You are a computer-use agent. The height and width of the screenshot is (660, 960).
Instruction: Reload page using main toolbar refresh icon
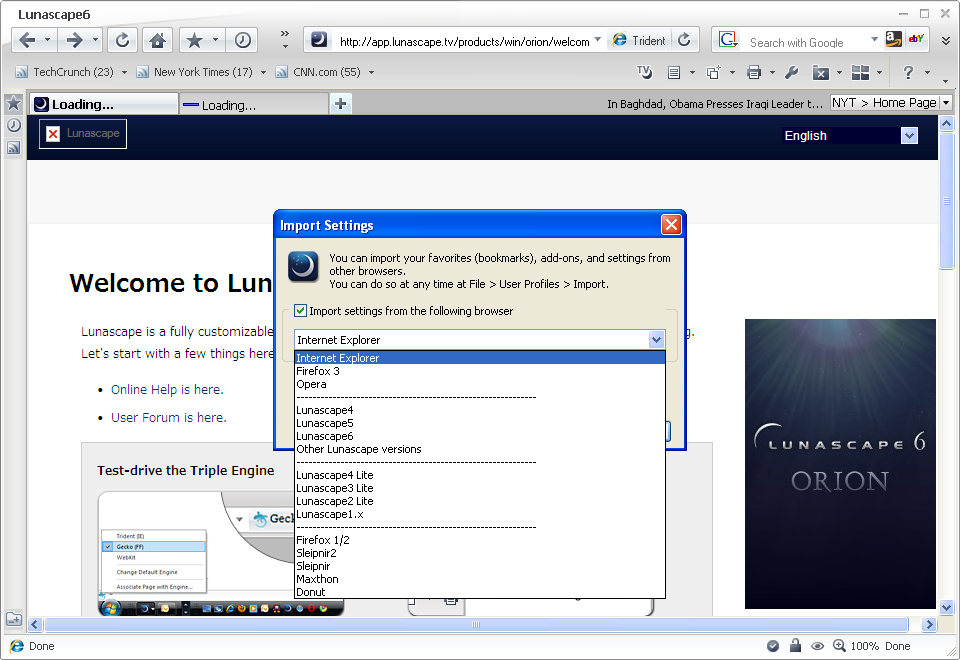click(122, 40)
